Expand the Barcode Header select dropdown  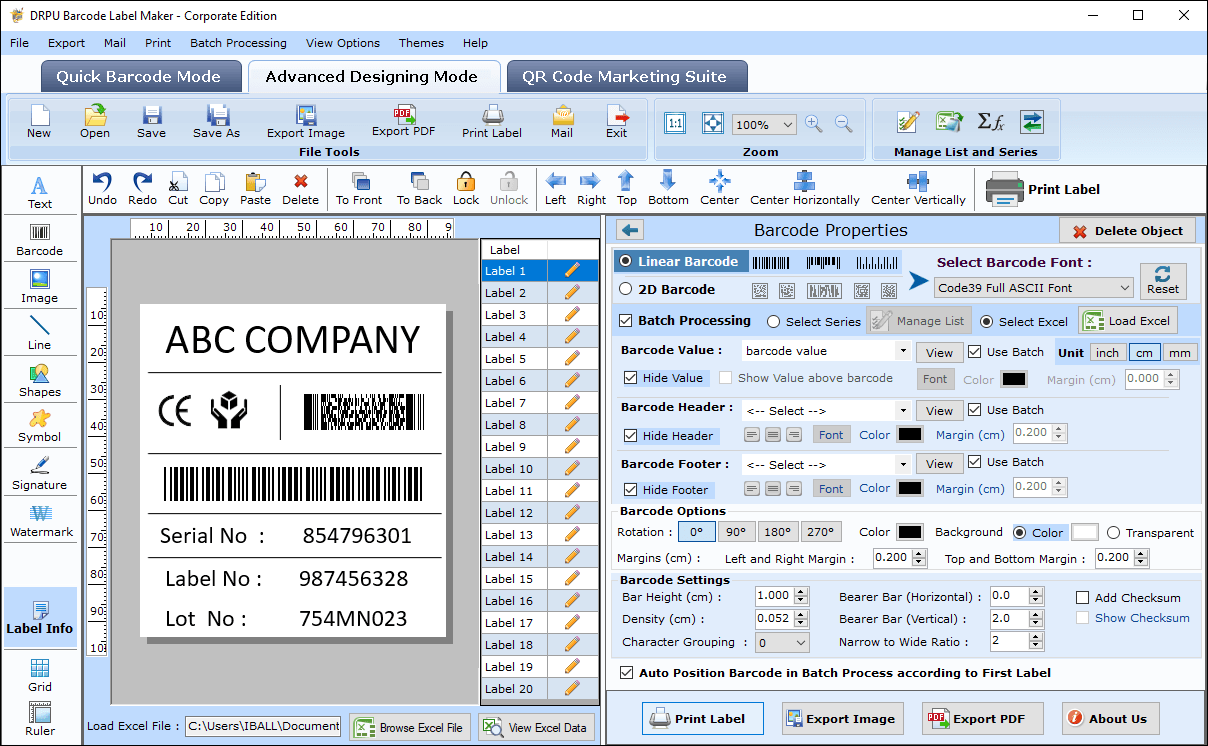tap(903, 411)
